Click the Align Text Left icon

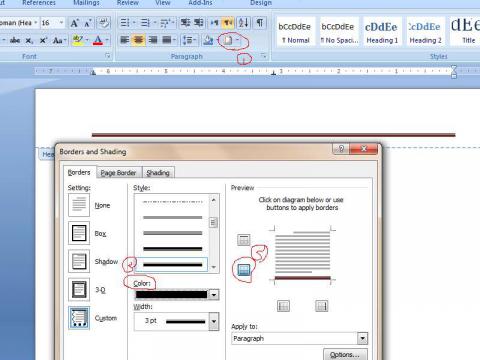coord(124,40)
